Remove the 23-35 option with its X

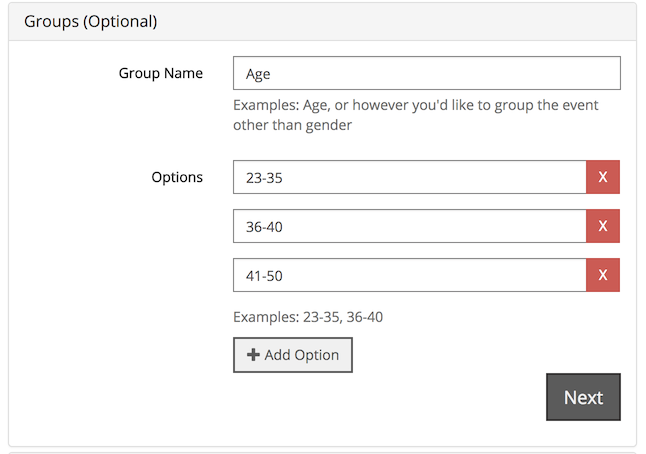pyautogui.click(x=602, y=177)
